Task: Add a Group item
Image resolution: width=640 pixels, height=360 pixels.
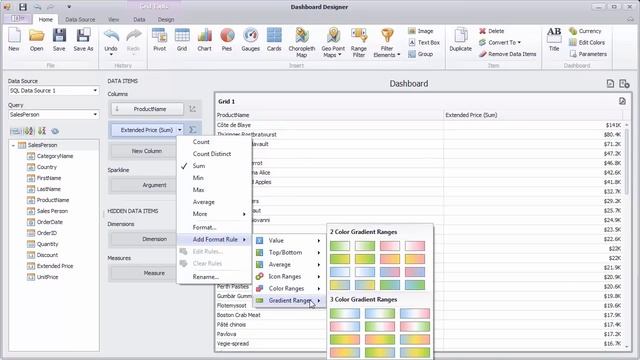Action: [420, 54]
